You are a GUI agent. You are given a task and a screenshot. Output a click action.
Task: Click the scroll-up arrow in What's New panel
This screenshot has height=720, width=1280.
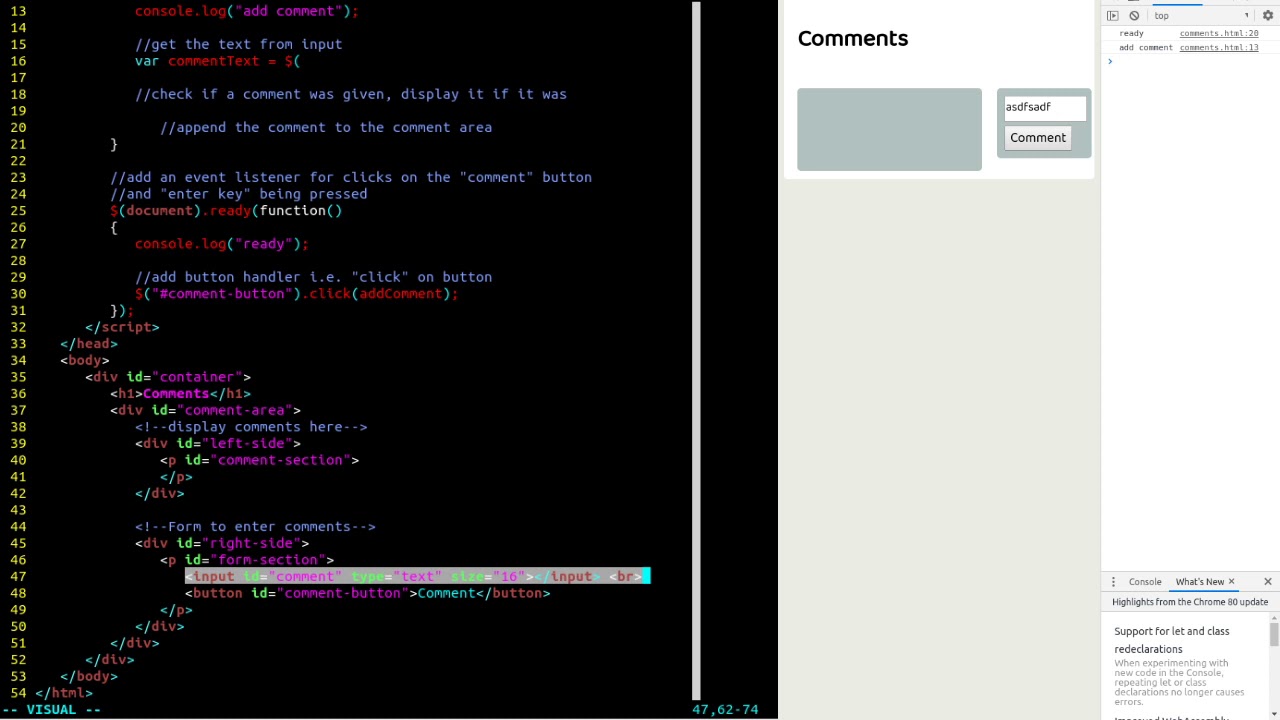pyautogui.click(x=1274, y=619)
